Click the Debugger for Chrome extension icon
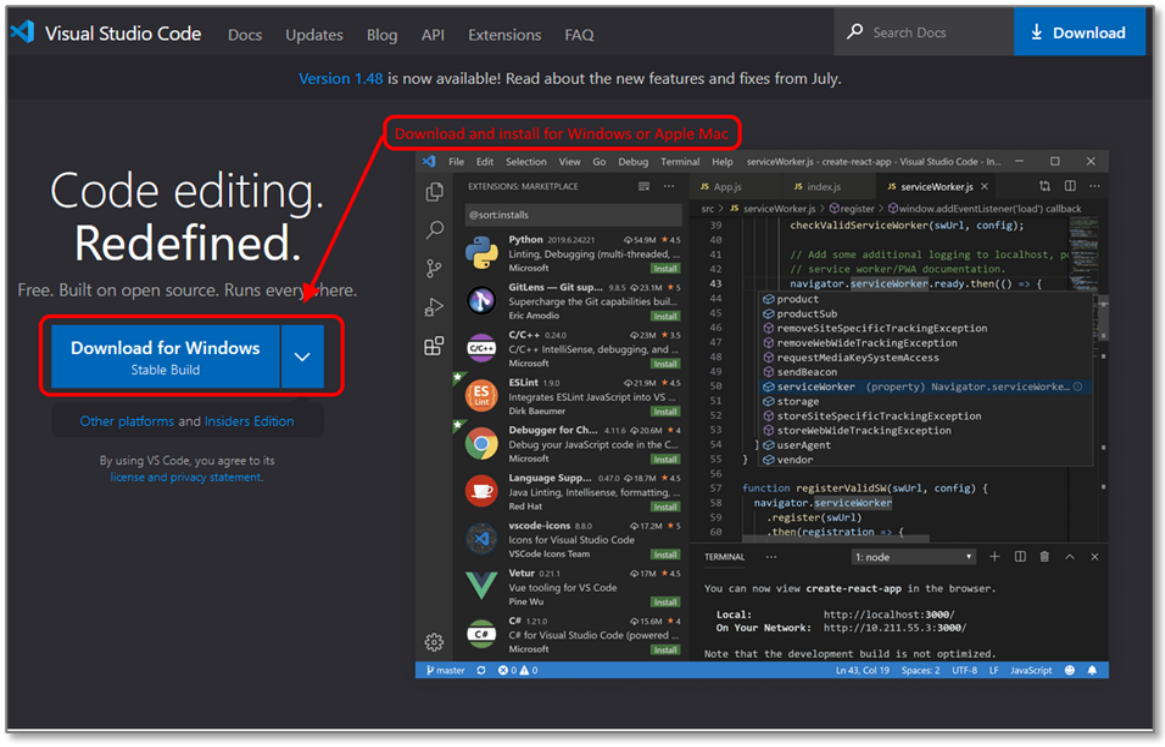Viewport: 1165px width, 747px height. (481, 444)
